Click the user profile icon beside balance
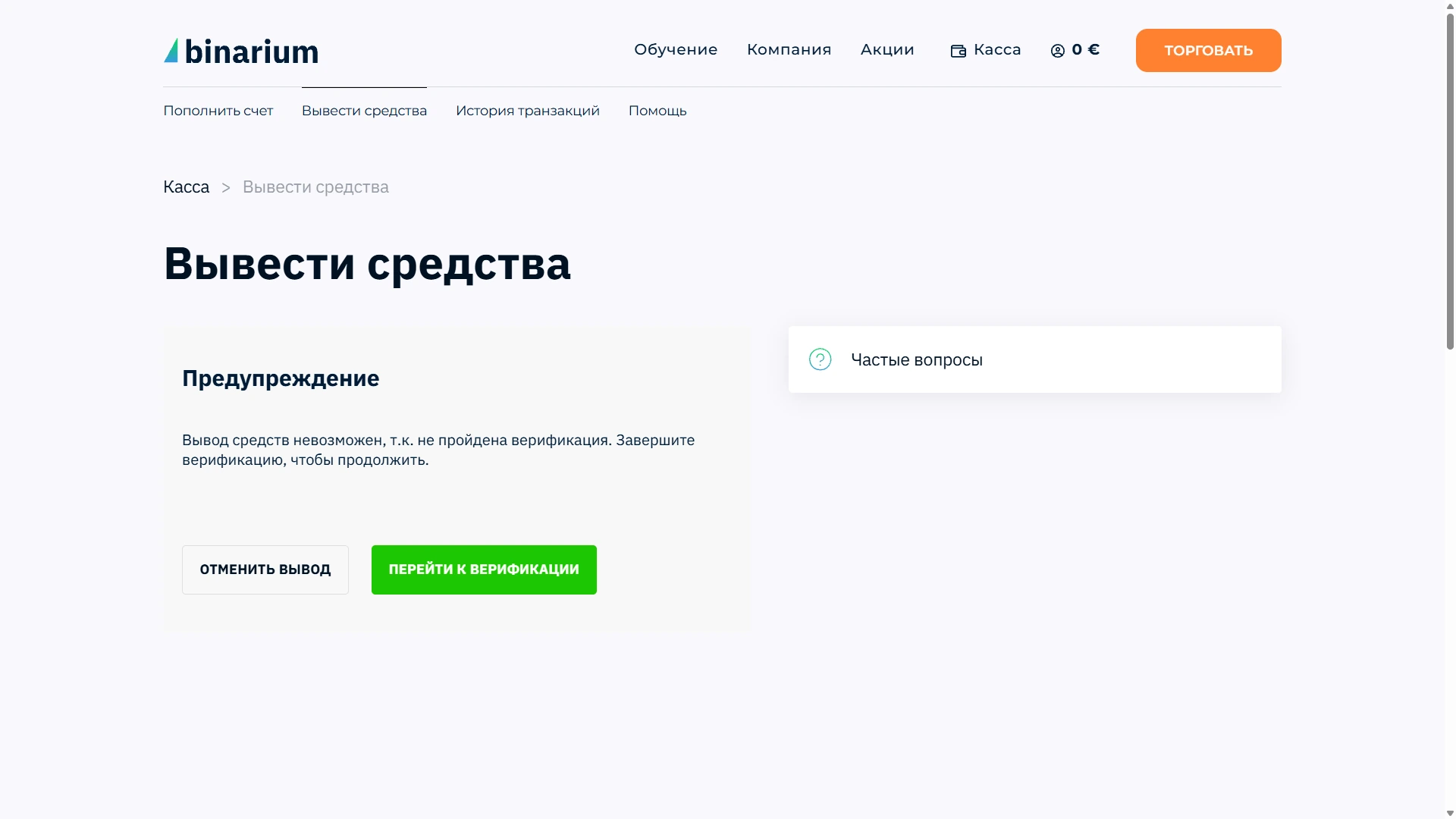 [1058, 51]
